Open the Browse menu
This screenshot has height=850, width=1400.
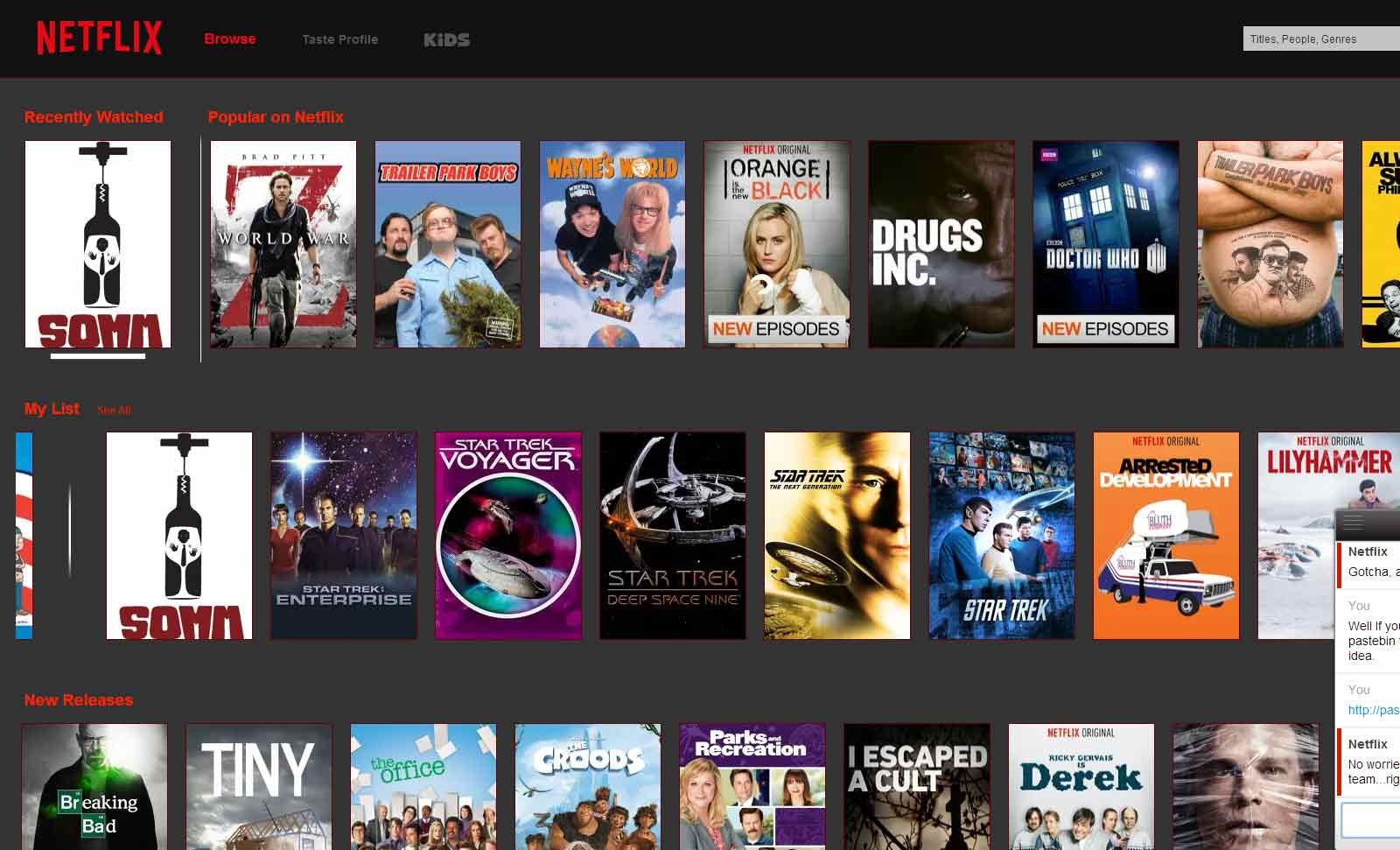coord(230,39)
